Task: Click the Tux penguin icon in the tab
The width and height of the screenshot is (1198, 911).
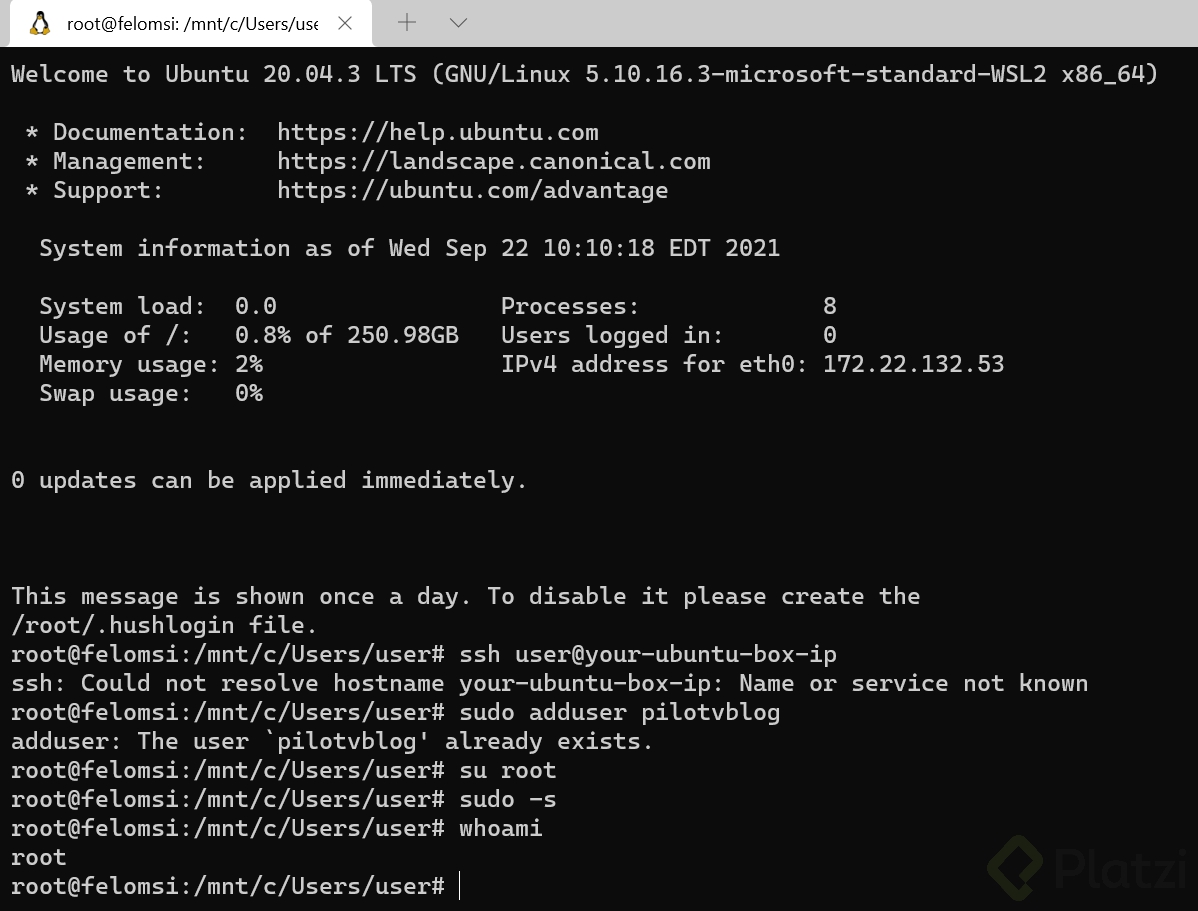Action: pyautogui.click(x=40, y=24)
